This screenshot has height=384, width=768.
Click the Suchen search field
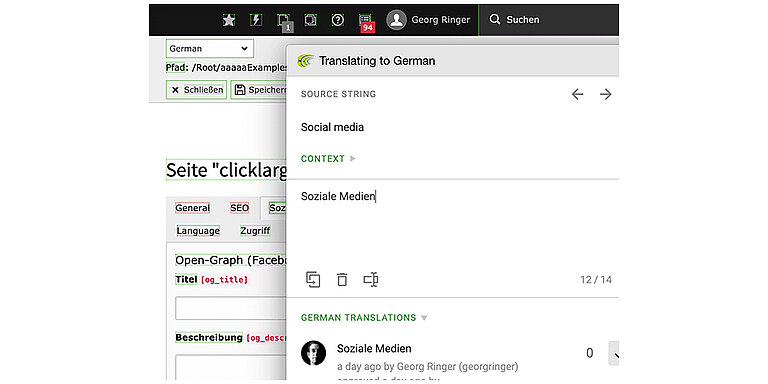pos(549,20)
